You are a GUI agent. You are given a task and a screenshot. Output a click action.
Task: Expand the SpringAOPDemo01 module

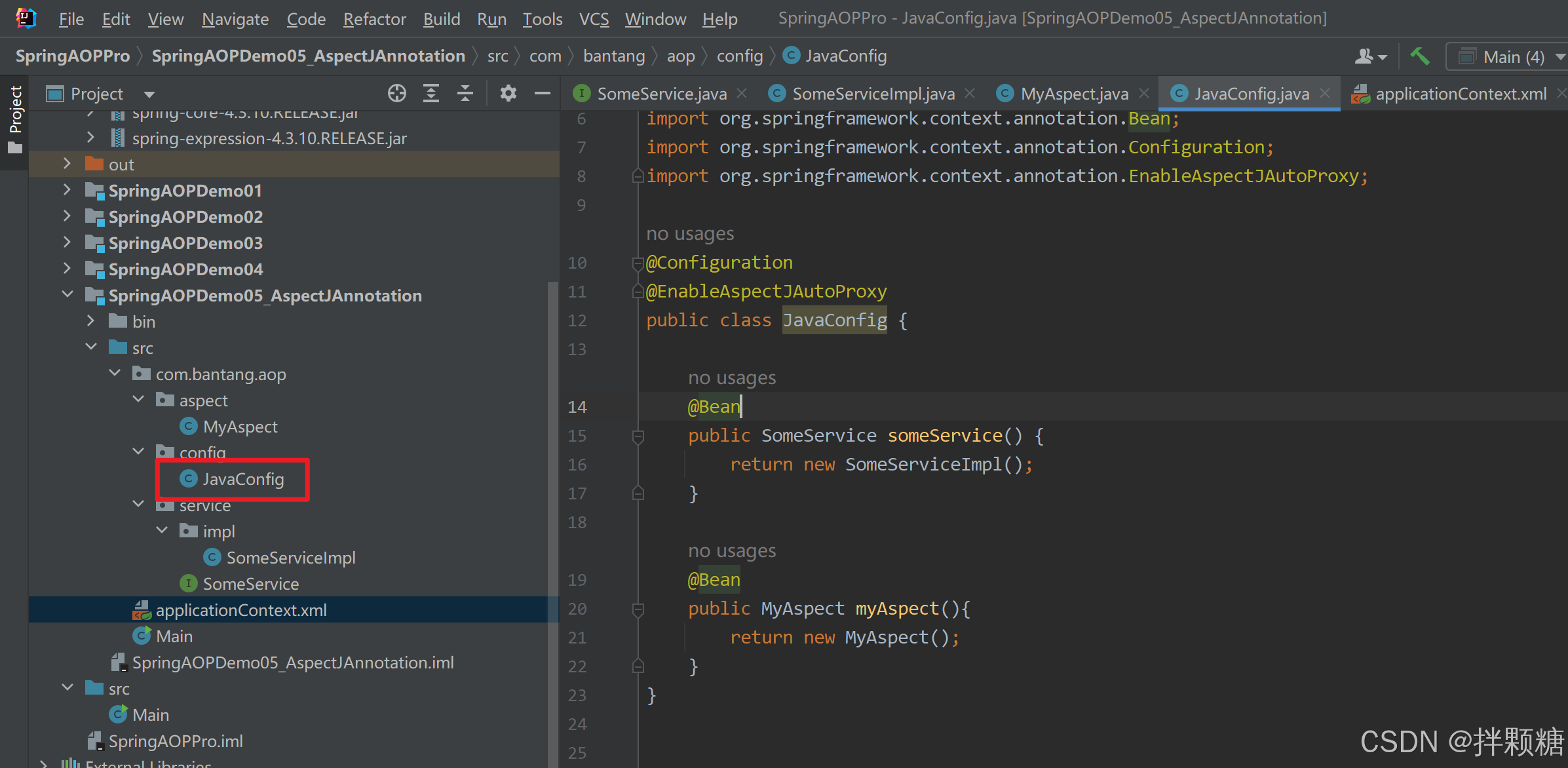pyautogui.click(x=67, y=191)
